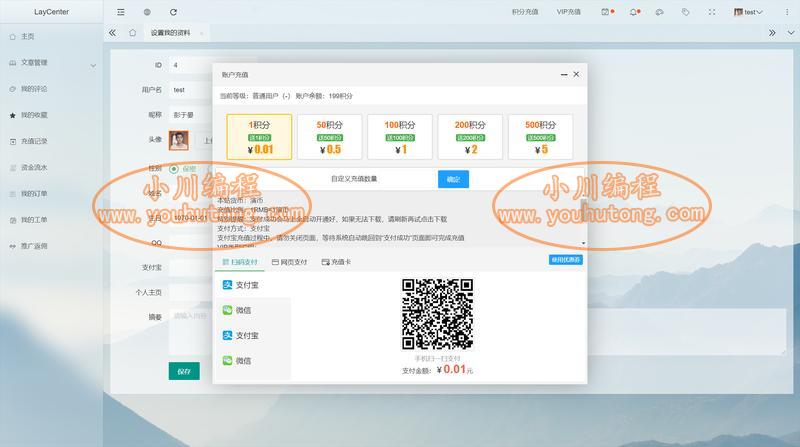This screenshot has width=800, height=447.
Task: Toggle fullscreen with the expand icon
Action: (x=712, y=12)
